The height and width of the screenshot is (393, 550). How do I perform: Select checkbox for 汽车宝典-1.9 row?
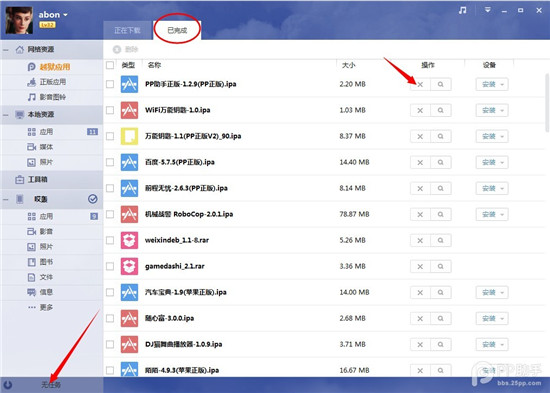coord(110,292)
